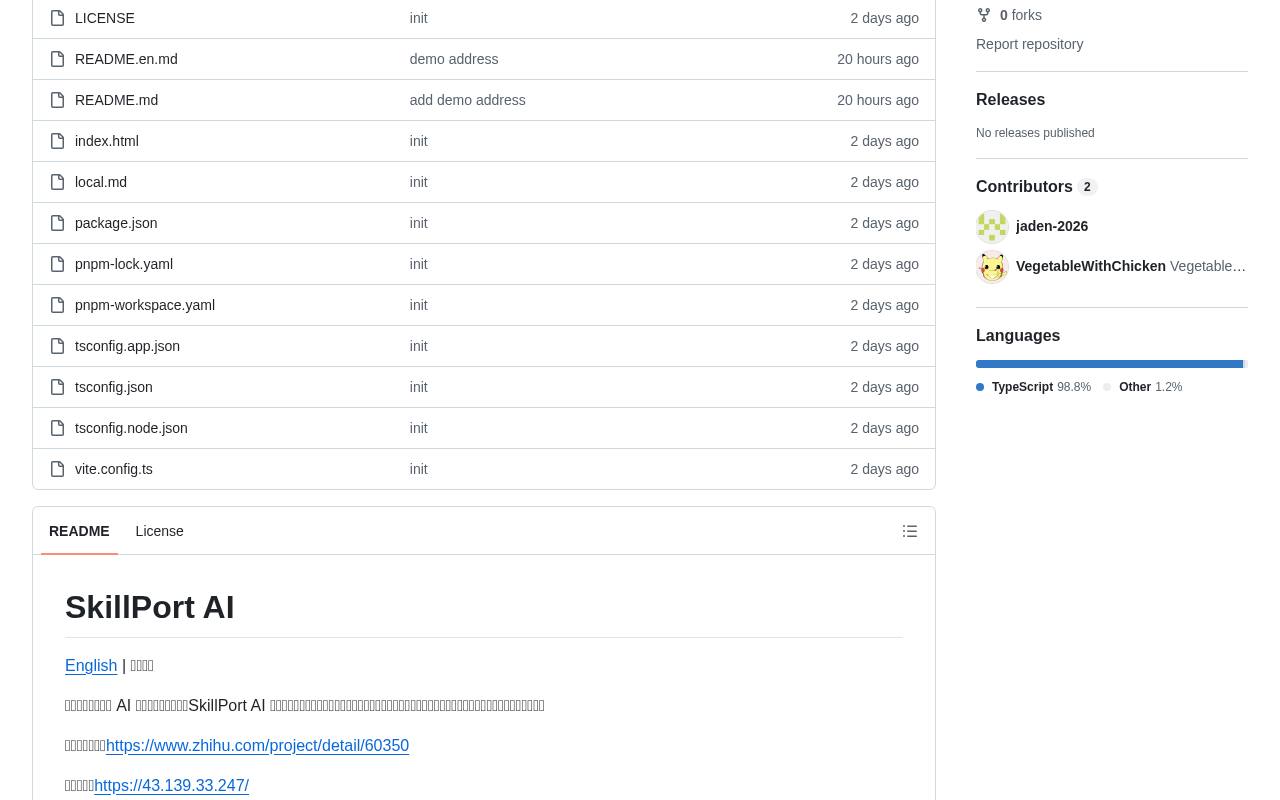Click the file icon beside local.md

point(57,182)
